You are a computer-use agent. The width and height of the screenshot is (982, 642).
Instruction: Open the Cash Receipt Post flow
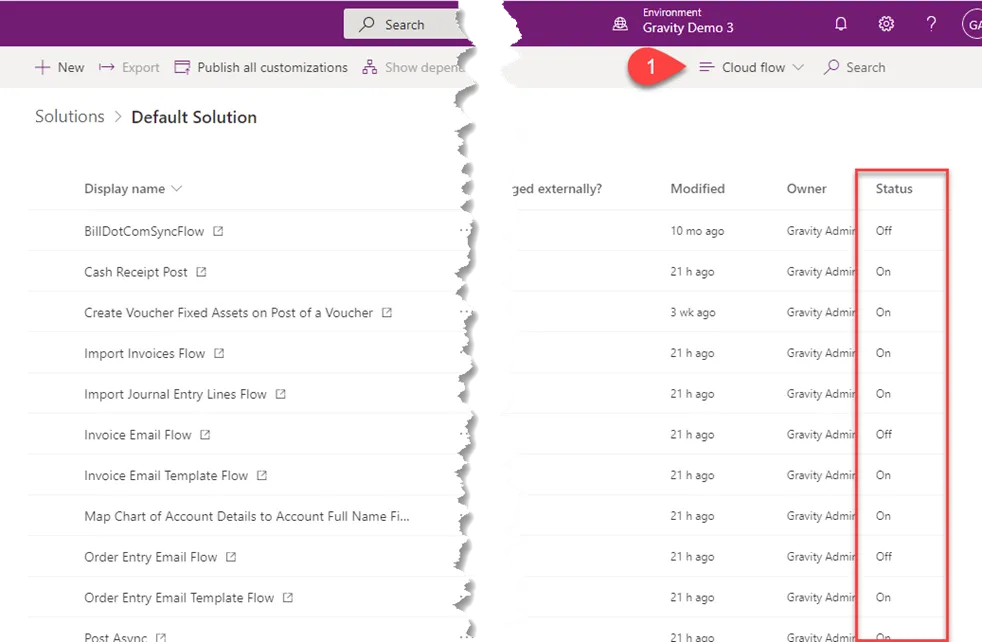click(x=136, y=272)
